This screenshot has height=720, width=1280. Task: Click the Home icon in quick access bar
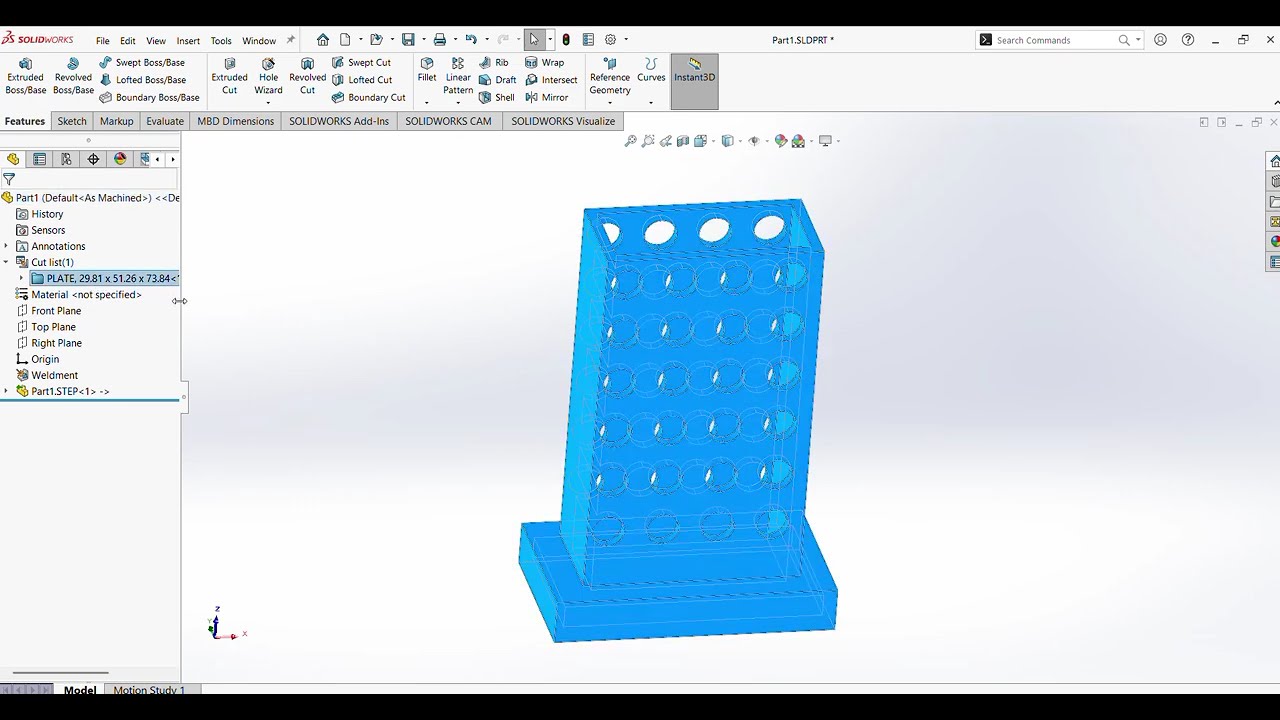coord(323,40)
